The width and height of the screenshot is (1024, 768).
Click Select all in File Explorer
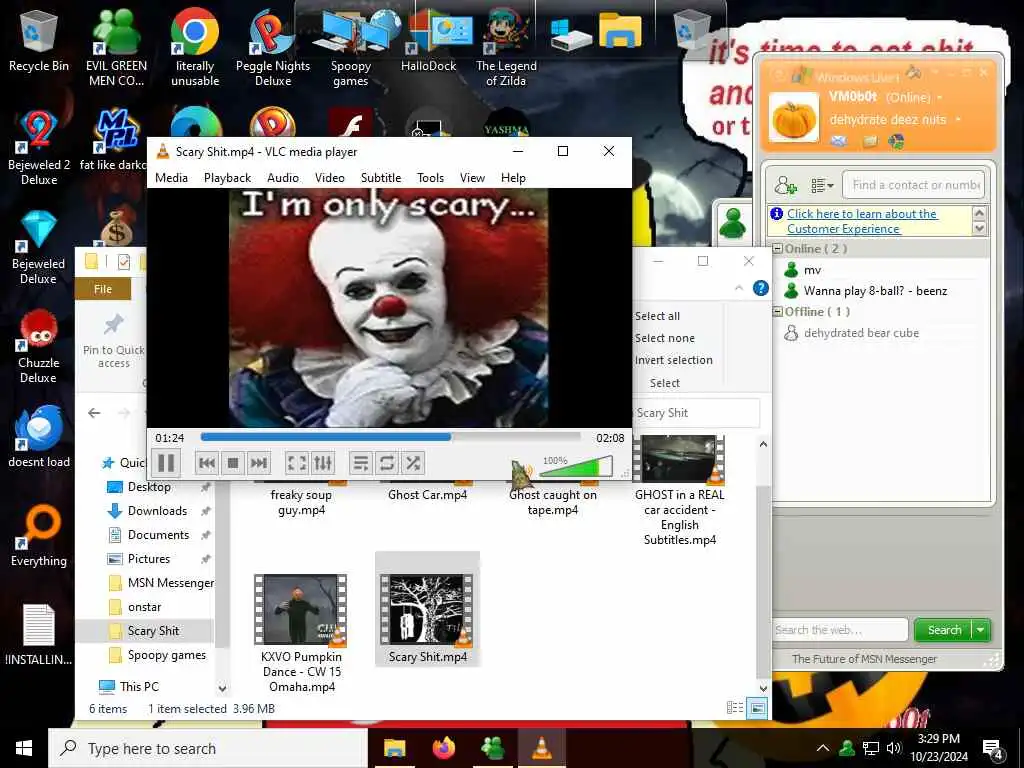(x=657, y=316)
